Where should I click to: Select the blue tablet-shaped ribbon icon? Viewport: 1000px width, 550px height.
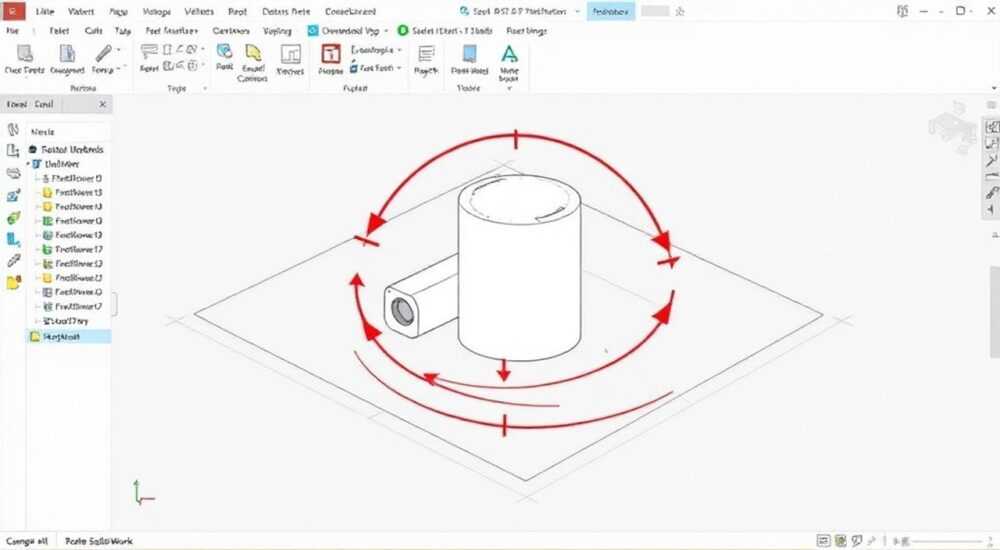(x=469, y=54)
